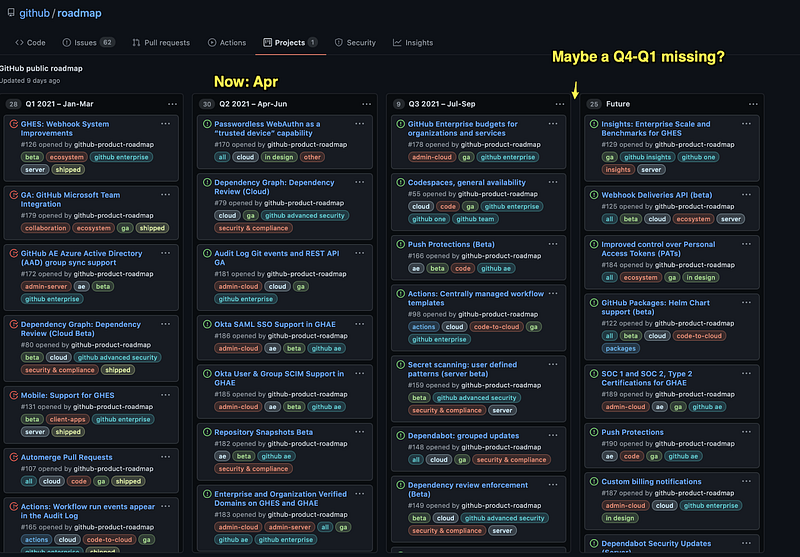The image size is (800, 557).
Task: Click open-issue icon on Audit Log Git events card
Action: [x=207, y=254]
